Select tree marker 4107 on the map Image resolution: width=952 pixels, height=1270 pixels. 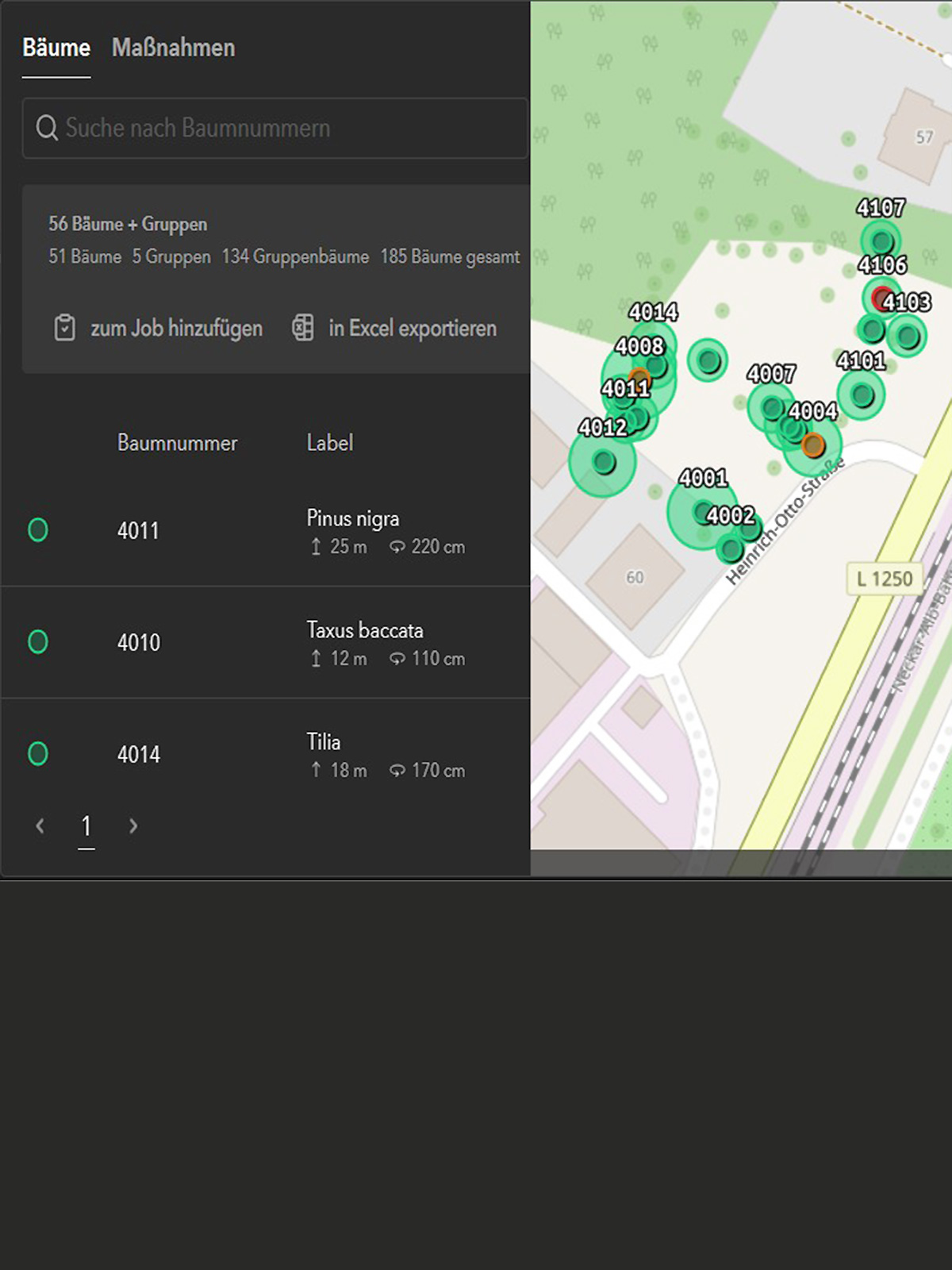[x=881, y=241]
